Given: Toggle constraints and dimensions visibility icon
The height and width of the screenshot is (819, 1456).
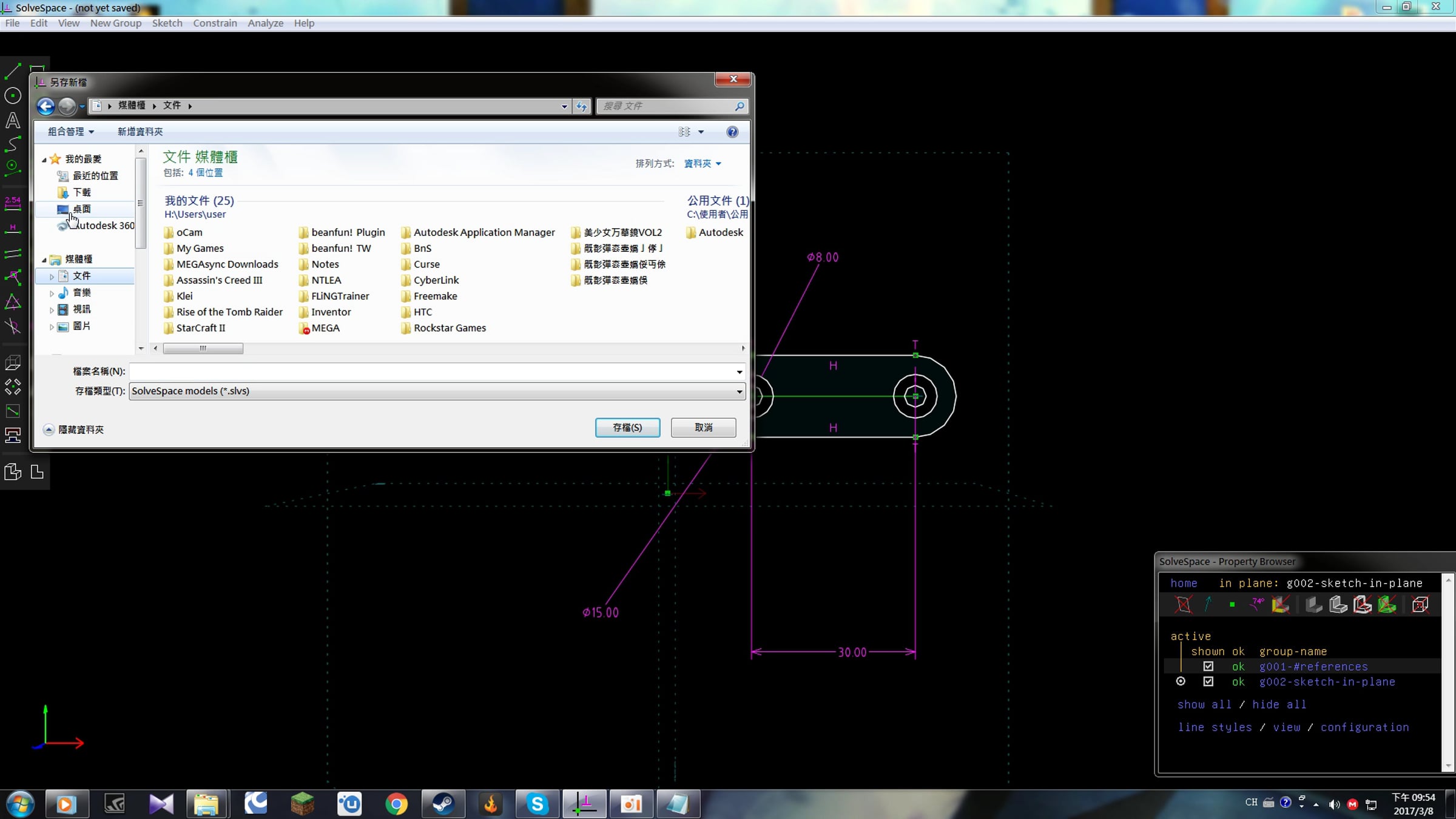Looking at the screenshot, I should [x=1257, y=604].
